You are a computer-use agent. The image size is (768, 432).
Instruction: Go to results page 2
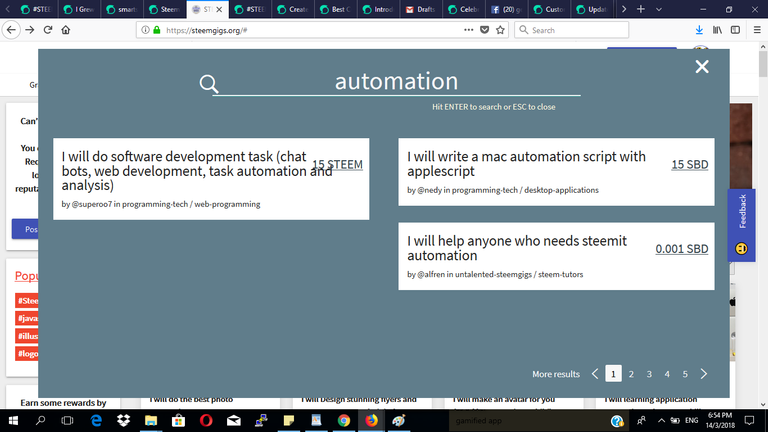click(631, 374)
